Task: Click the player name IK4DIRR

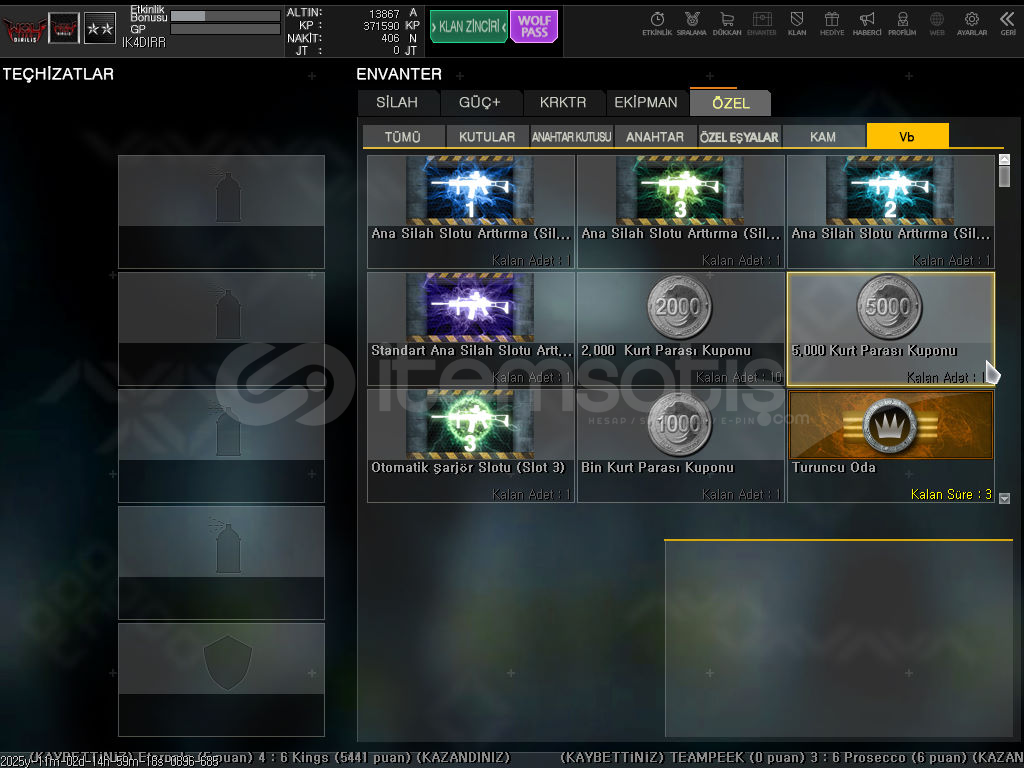Action: pos(144,42)
